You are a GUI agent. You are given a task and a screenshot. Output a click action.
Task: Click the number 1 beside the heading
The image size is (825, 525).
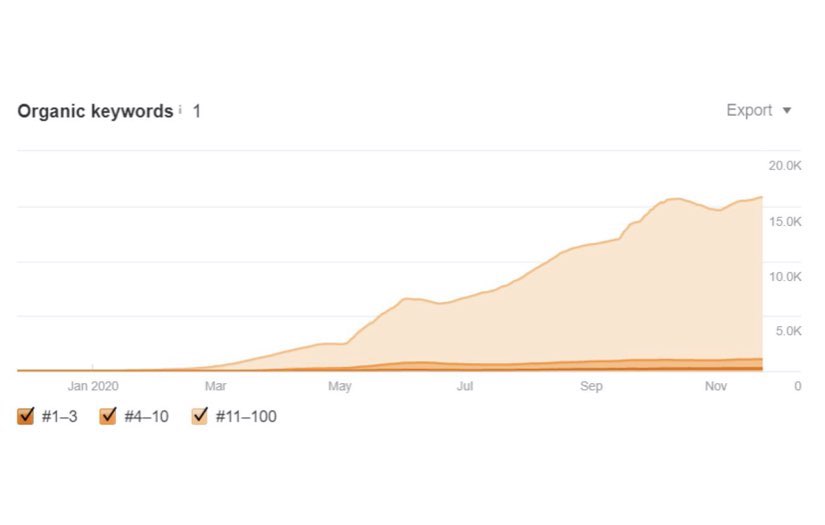197,111
